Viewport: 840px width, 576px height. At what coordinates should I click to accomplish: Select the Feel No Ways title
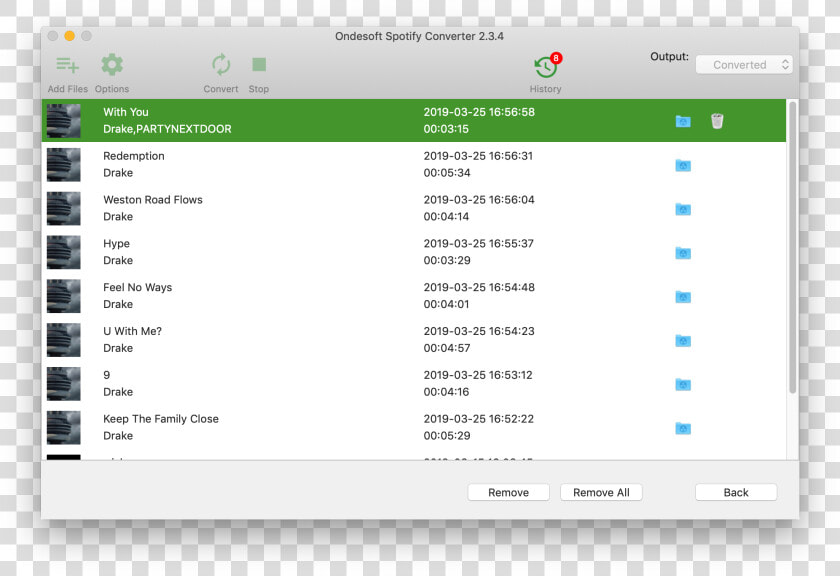tap(138, 288)
